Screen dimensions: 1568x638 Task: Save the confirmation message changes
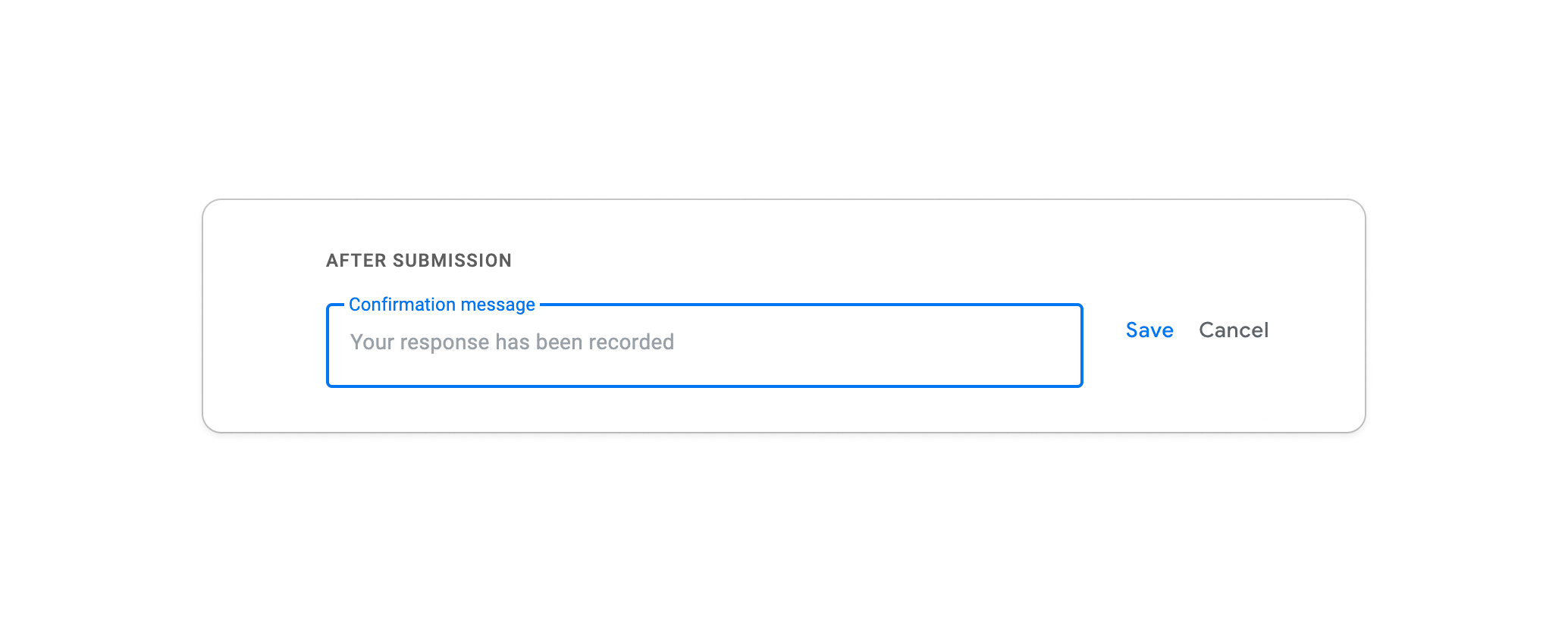click(1149, 330)
